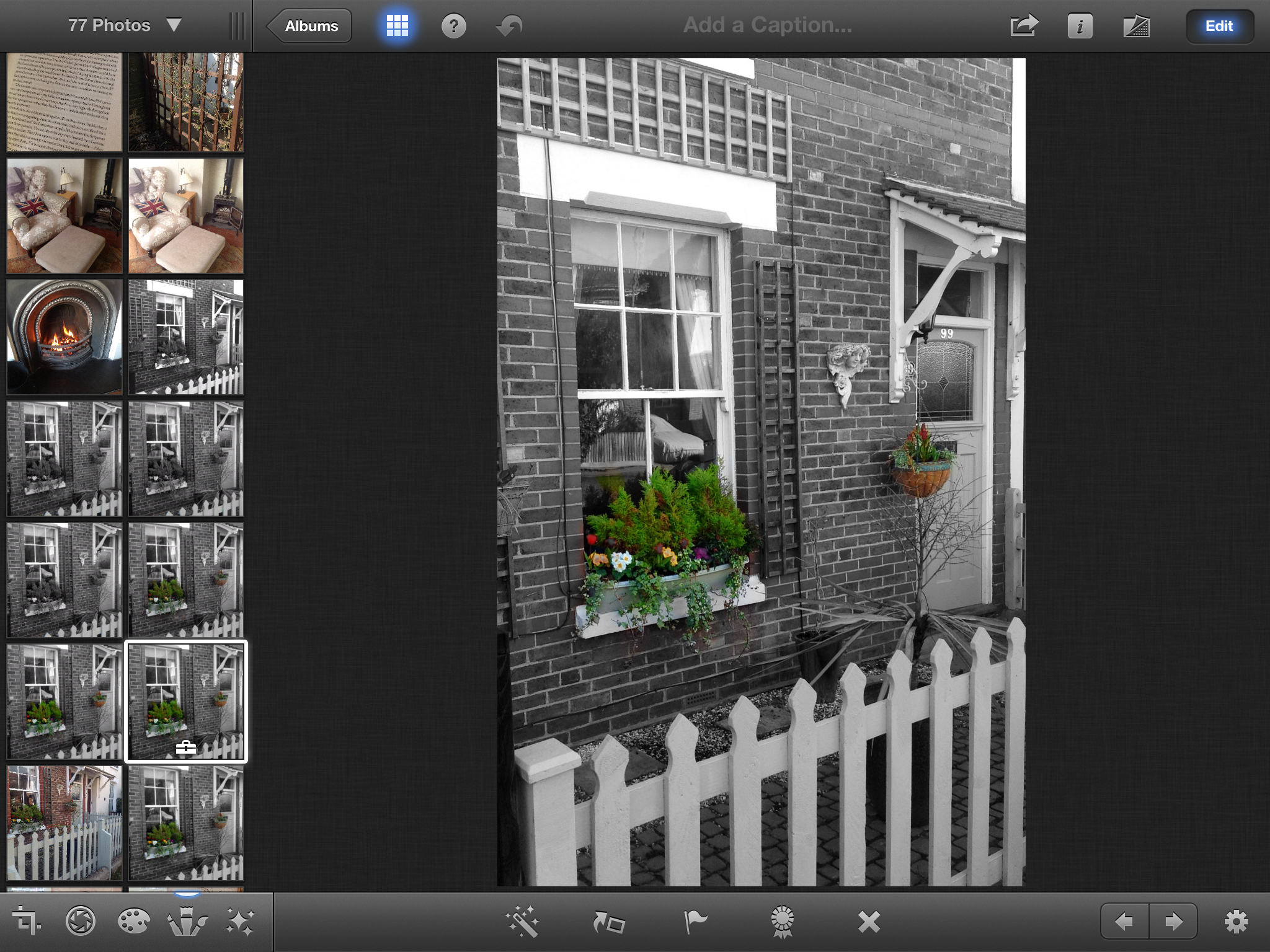Open the Exposure adjustment tool
The image size is (1270, 952).
tap(81, 920)
